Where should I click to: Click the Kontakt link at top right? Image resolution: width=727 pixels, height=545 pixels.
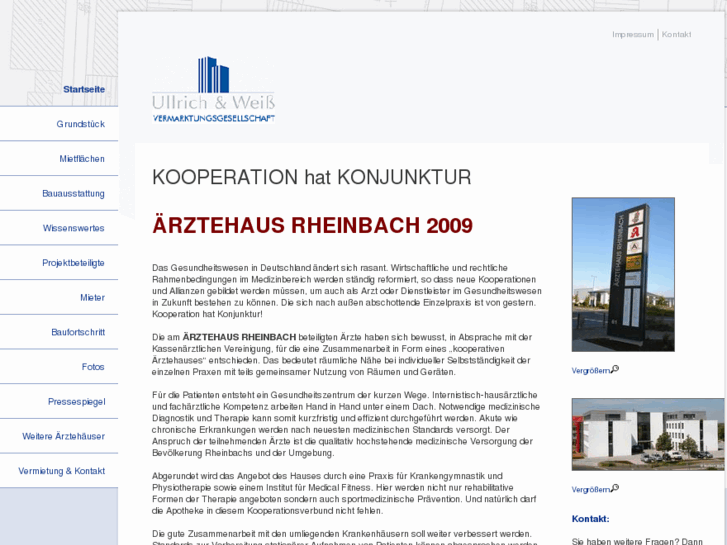pos(676,34)
